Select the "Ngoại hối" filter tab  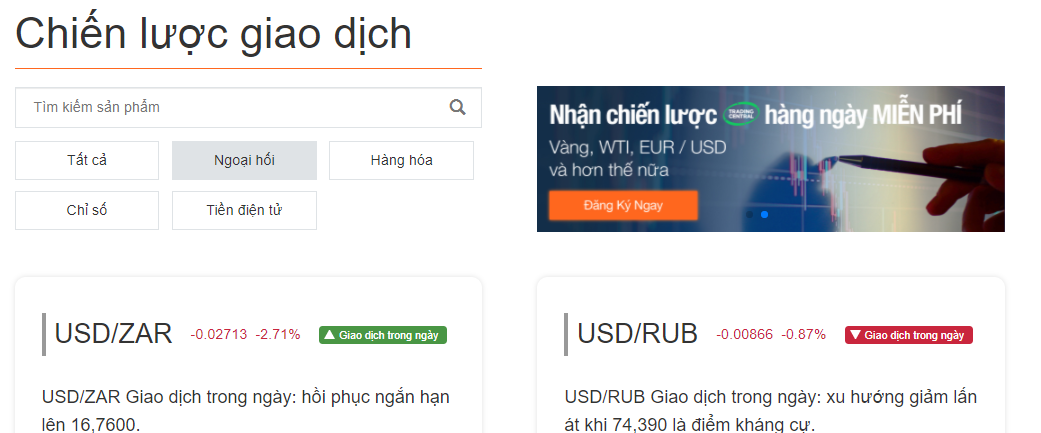(244, 160)
